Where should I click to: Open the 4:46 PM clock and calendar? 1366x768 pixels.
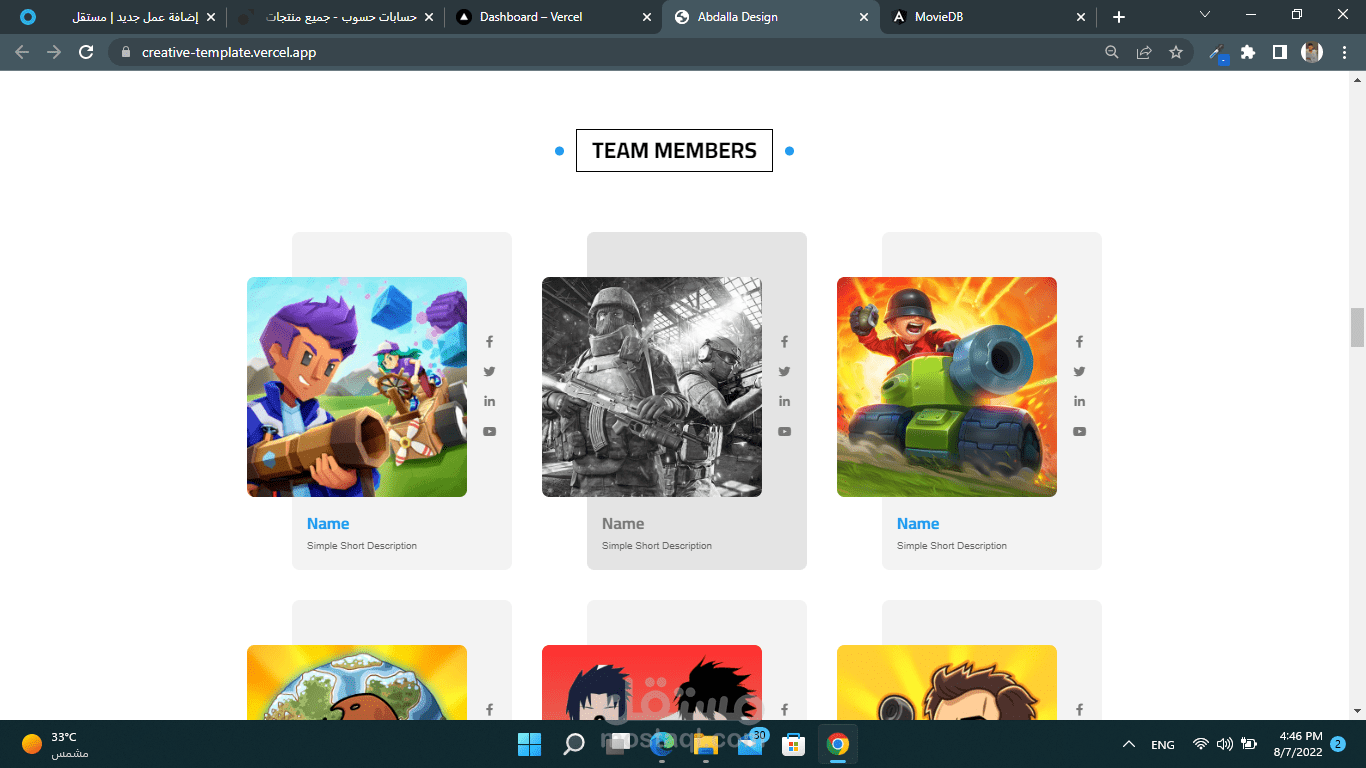pyautogui.click(x=1298, y=744)
